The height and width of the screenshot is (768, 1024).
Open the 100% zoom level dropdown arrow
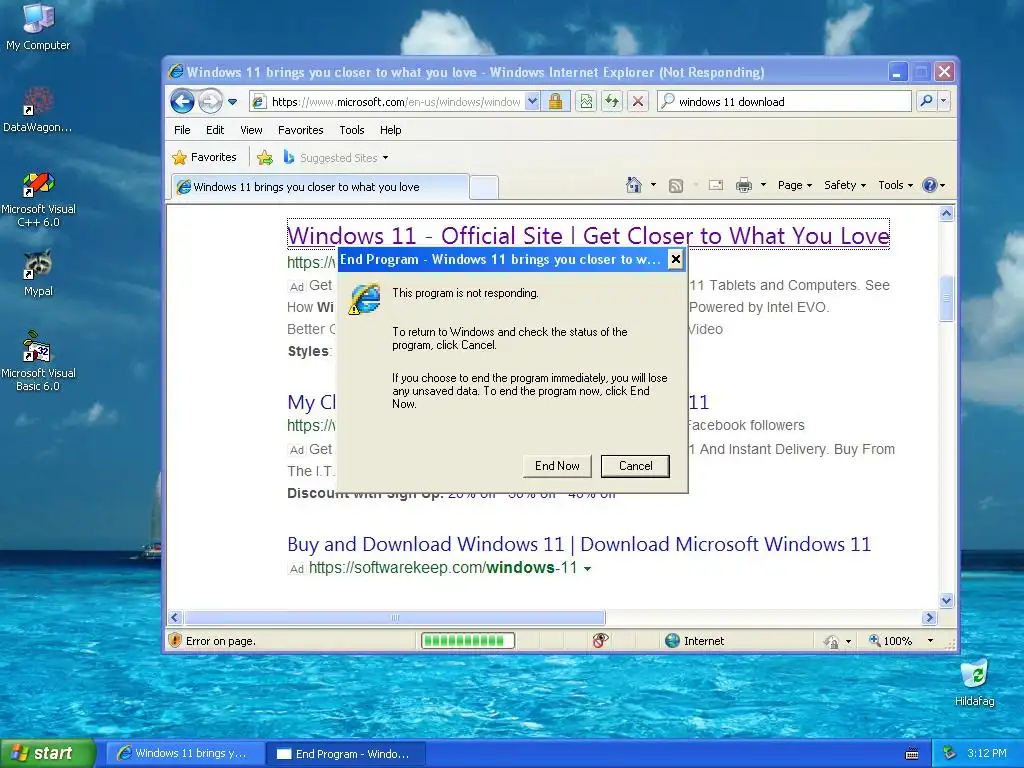[x=931, y=641]
